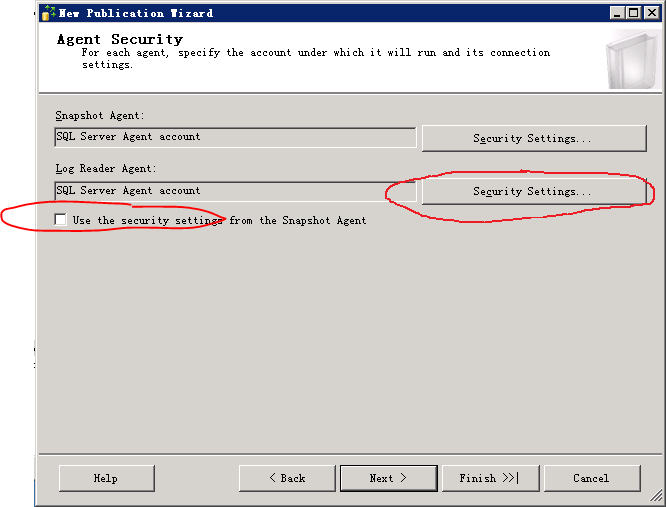Close the wizard with the X button
This screenshot has width=666, height=507.
click(x=651, y=13)
